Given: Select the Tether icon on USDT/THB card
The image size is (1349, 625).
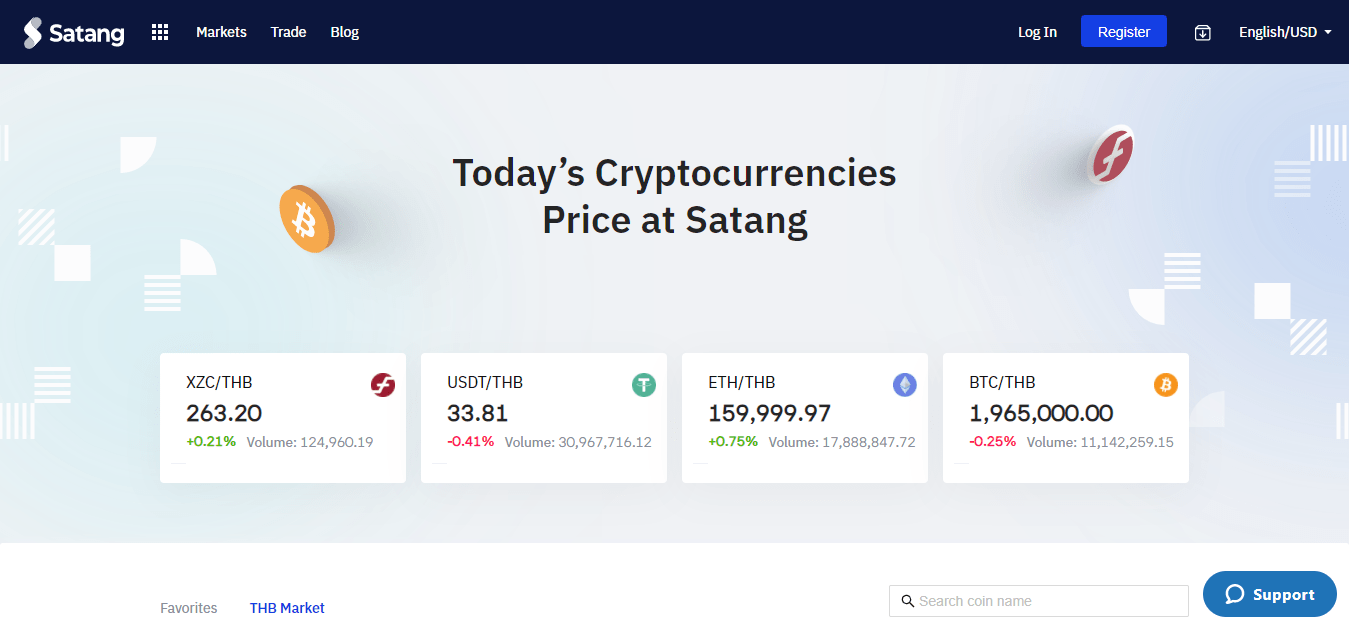Looking at the screenshot, I should [643, 384].
